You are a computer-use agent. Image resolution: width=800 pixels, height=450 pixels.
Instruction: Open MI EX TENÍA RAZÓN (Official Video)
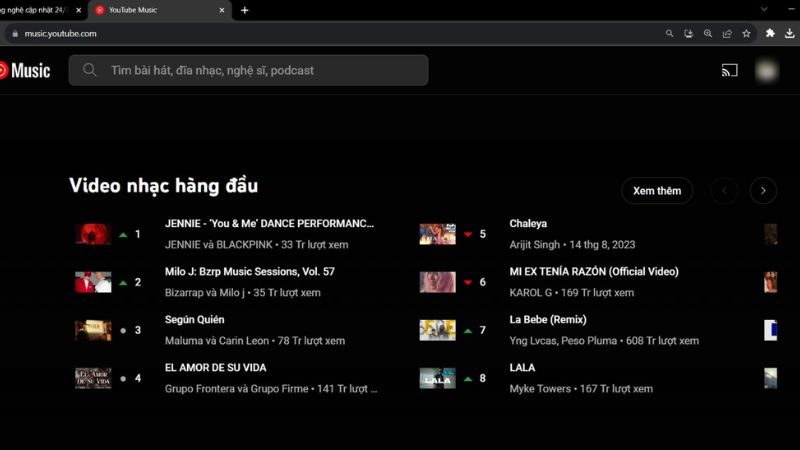coord(594,271)
